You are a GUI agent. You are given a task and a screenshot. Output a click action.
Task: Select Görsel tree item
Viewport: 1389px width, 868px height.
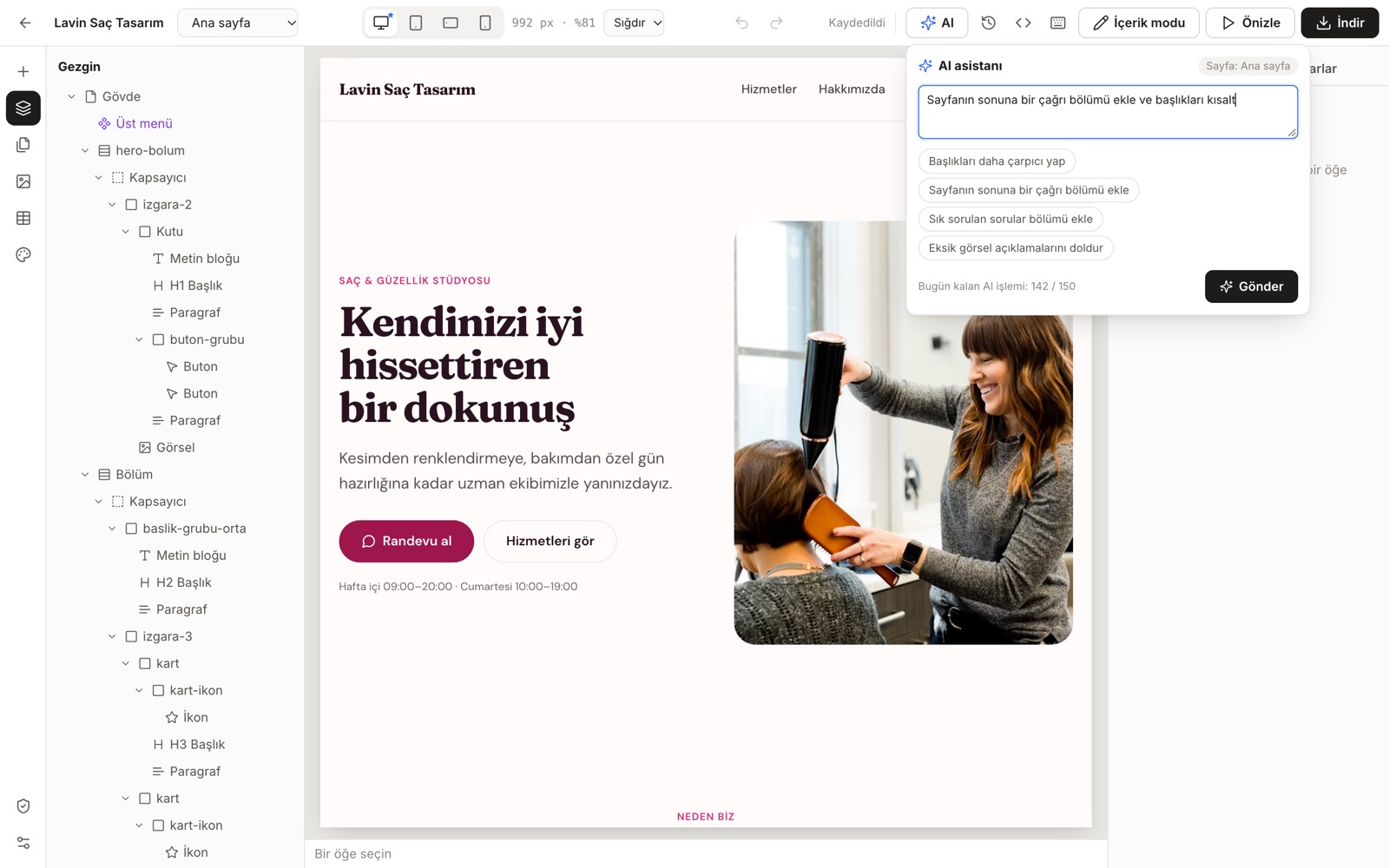(x=175, y=447)
